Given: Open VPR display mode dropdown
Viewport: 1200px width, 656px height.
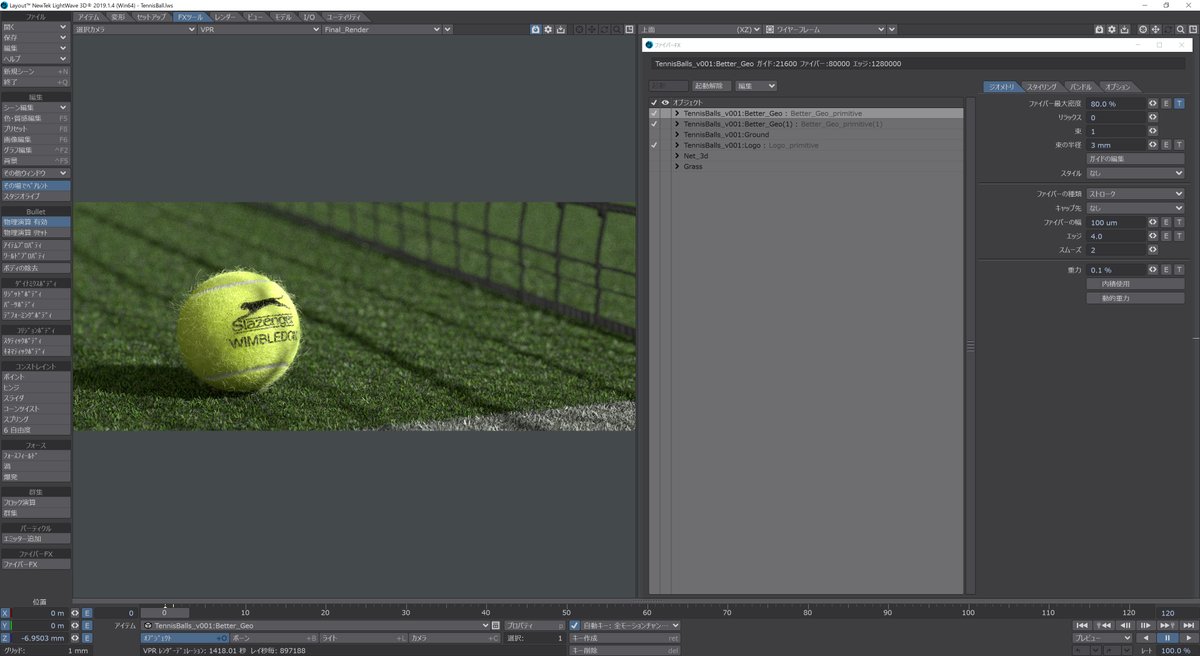Looking at the screenshot, I should [x=259, y=30].
